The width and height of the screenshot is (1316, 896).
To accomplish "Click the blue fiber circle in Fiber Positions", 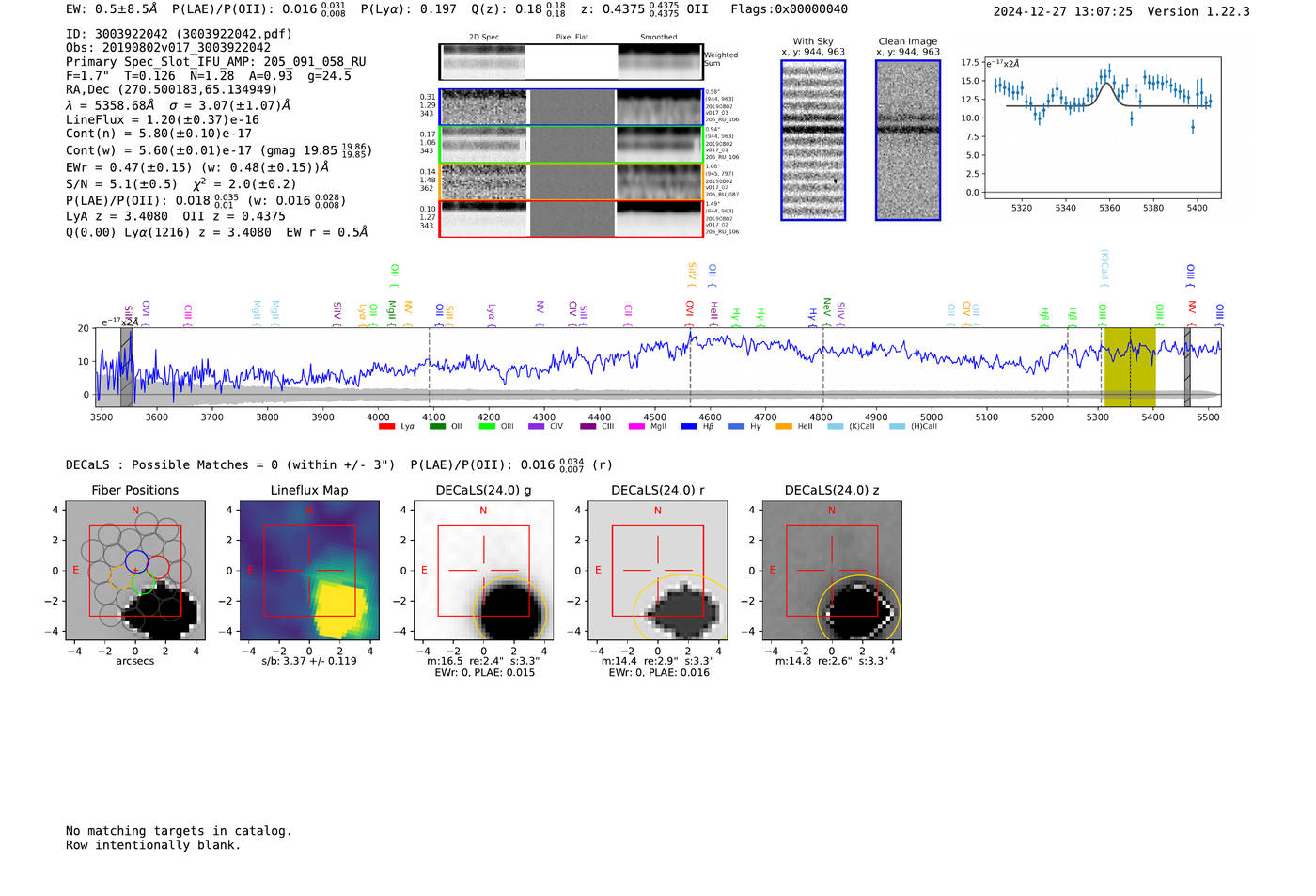I will (136, 561).
